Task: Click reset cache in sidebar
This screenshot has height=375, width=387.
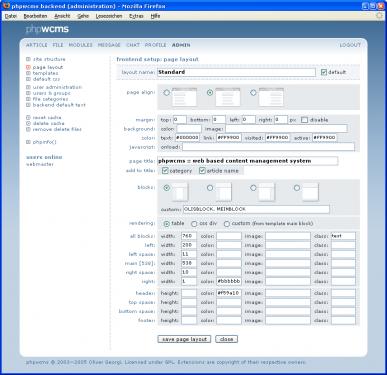Action: pos(47,118)
